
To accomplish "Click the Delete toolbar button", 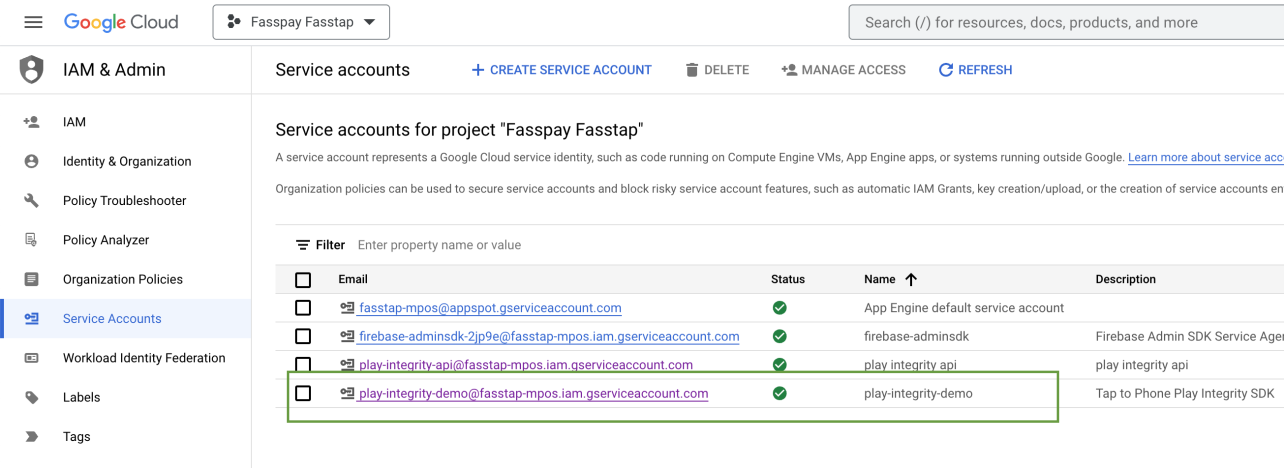I will [x=717, y=70].
